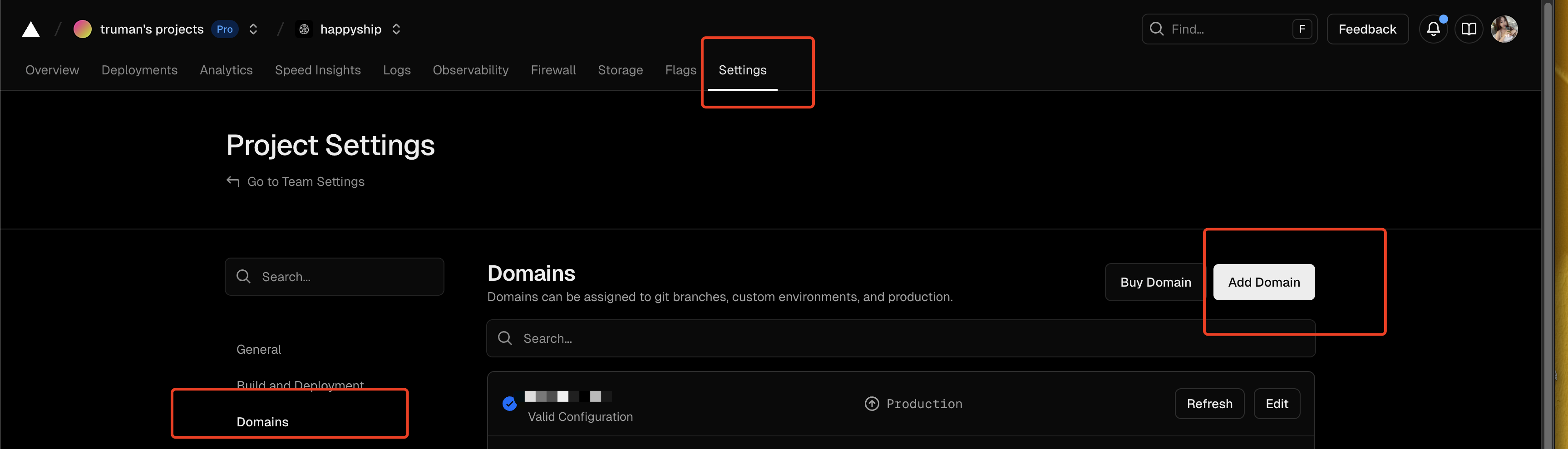Switch to the Flags tab
The image size is (1568, 449).
680,70
